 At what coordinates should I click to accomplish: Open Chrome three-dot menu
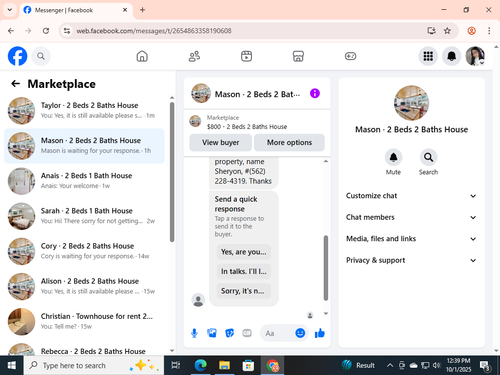(x=489, y=31)
